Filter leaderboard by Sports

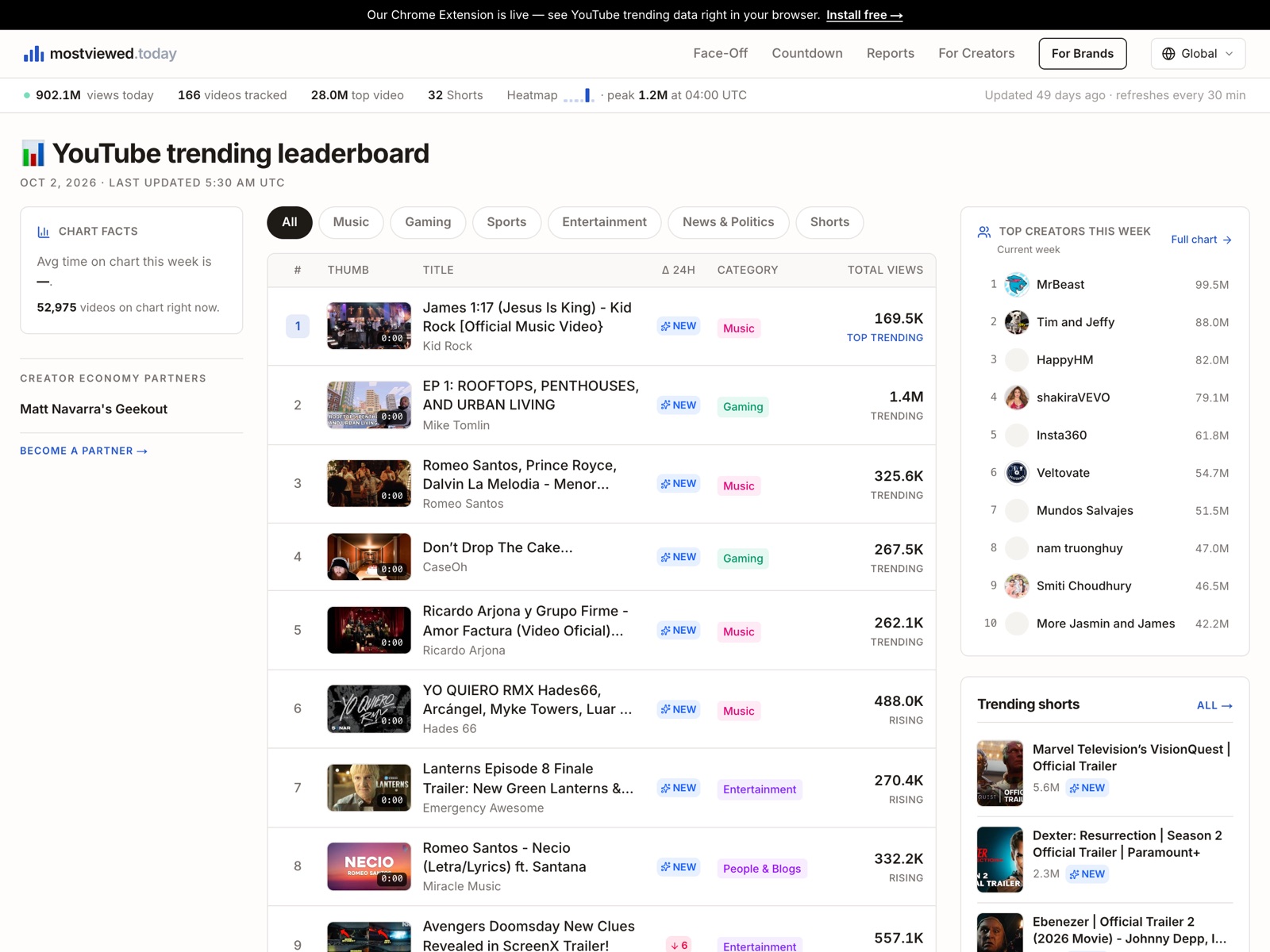tap(506, 222)
